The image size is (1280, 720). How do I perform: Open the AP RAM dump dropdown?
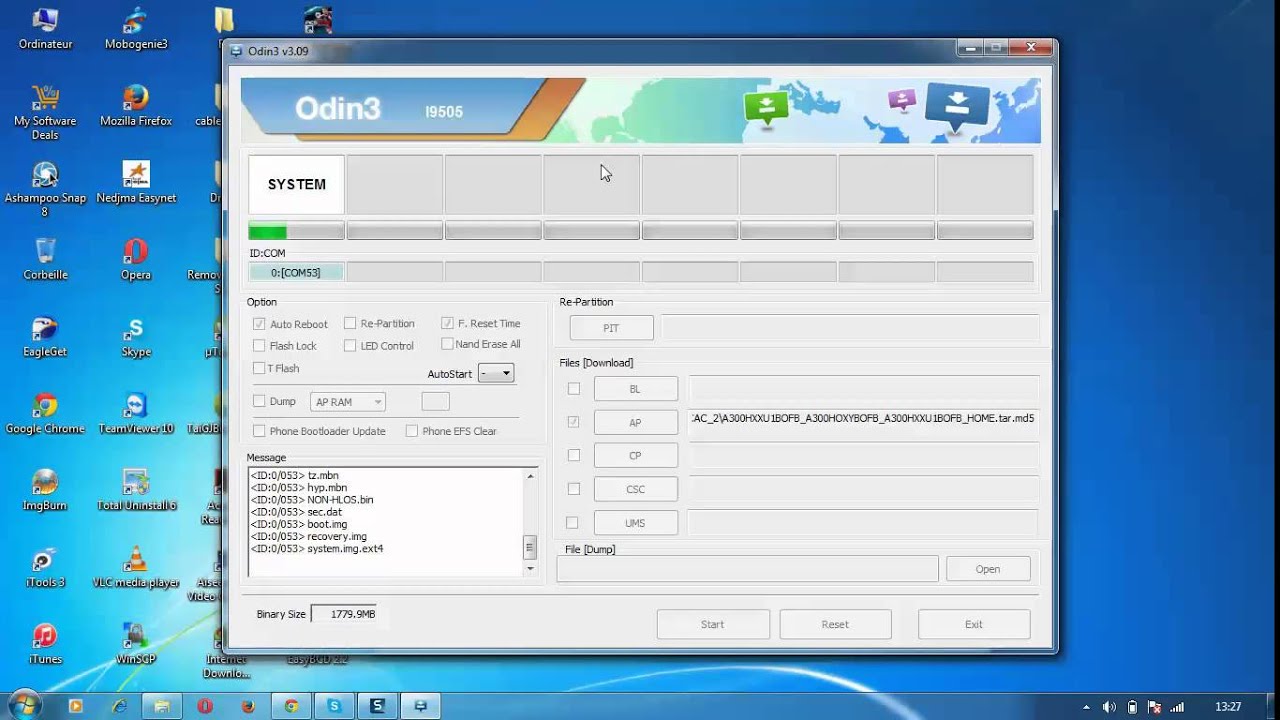pos(348,402)
